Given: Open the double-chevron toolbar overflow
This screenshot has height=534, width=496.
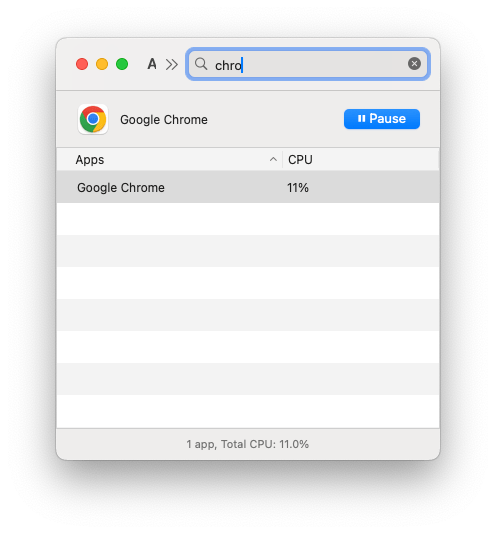Looking at the screenshot, I should point(172,64).
